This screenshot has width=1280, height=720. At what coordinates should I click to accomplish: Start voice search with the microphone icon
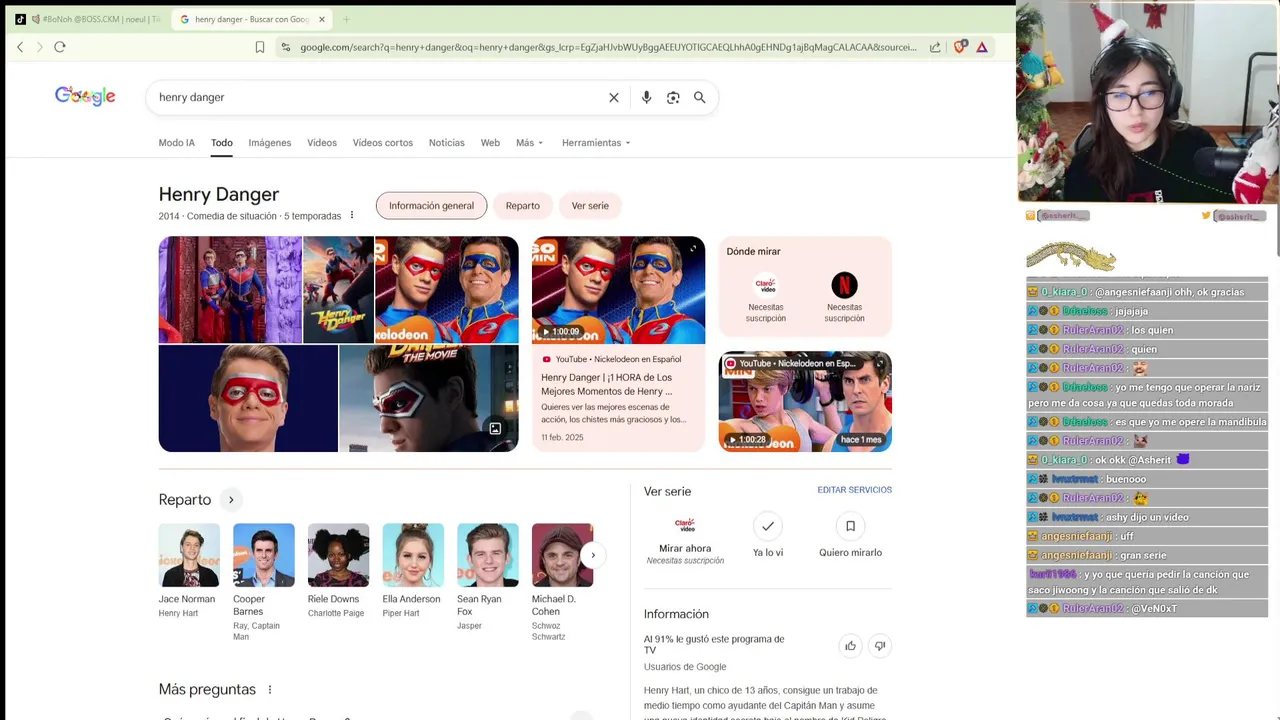coord(647,97)
